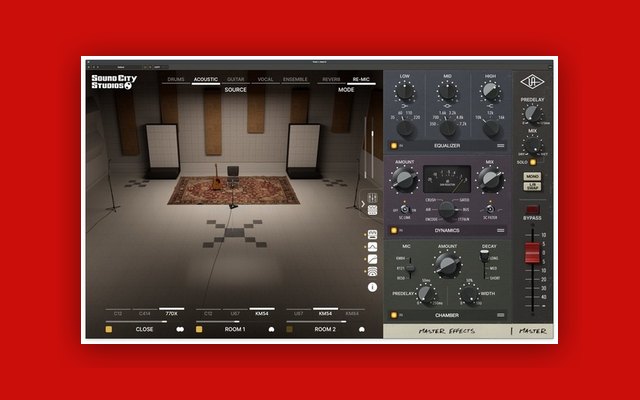Select U67 mic for ROOM 2

pos(298,313)
